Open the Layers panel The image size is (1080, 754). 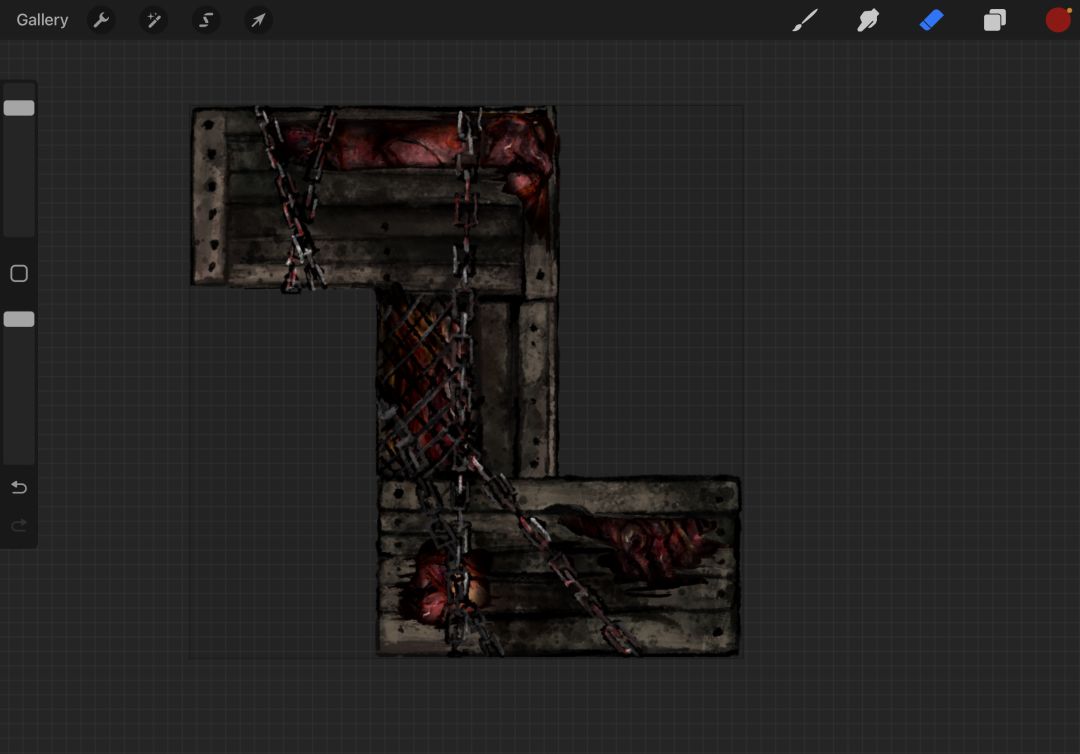[x=995, y=20]
